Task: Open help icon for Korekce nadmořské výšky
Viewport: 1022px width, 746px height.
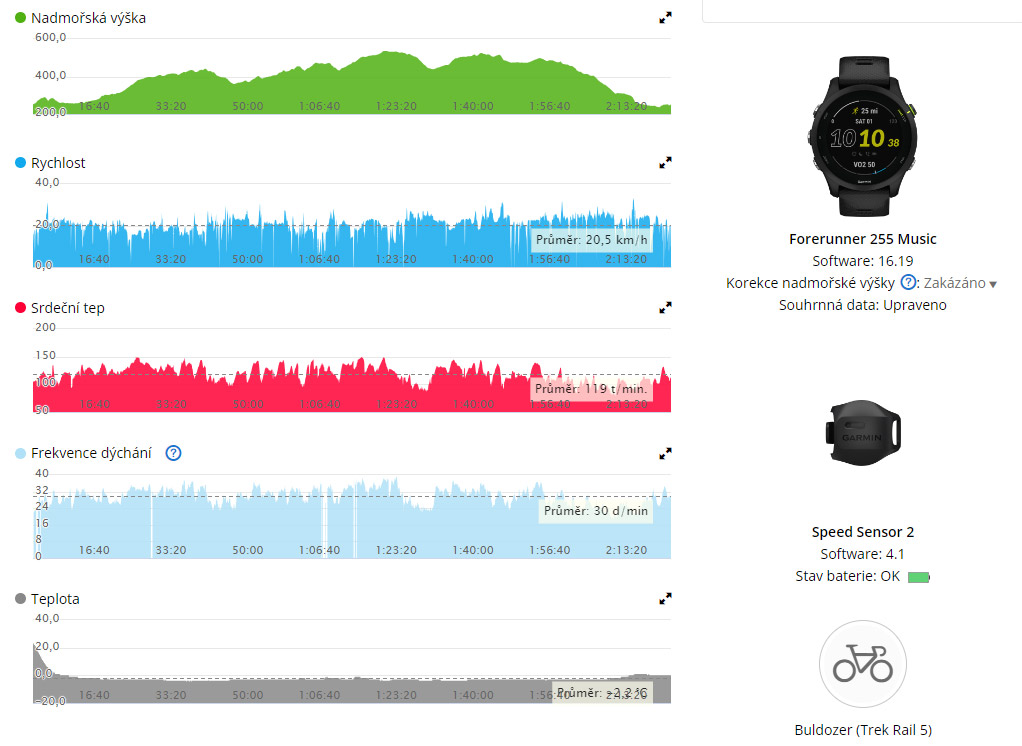Action: coord(908,283)
